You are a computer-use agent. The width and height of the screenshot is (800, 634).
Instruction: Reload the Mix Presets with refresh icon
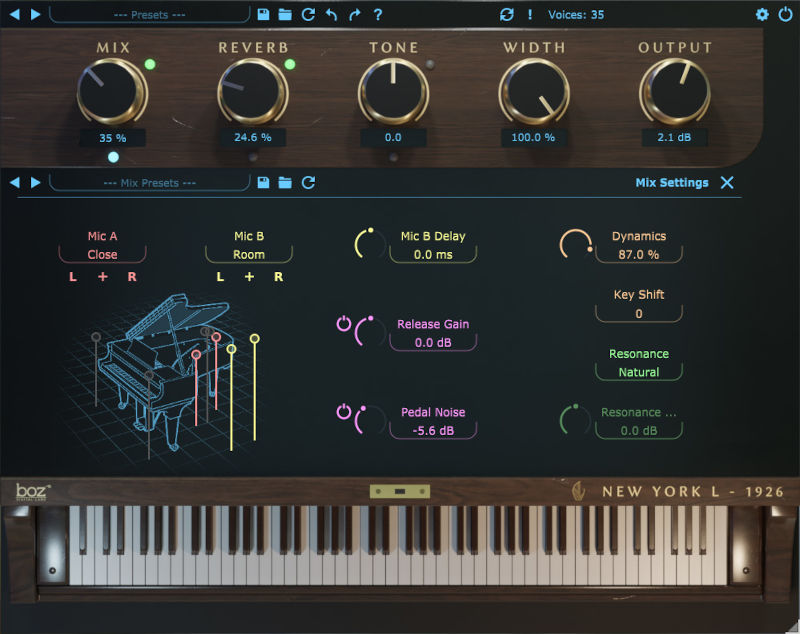[308, 183]
